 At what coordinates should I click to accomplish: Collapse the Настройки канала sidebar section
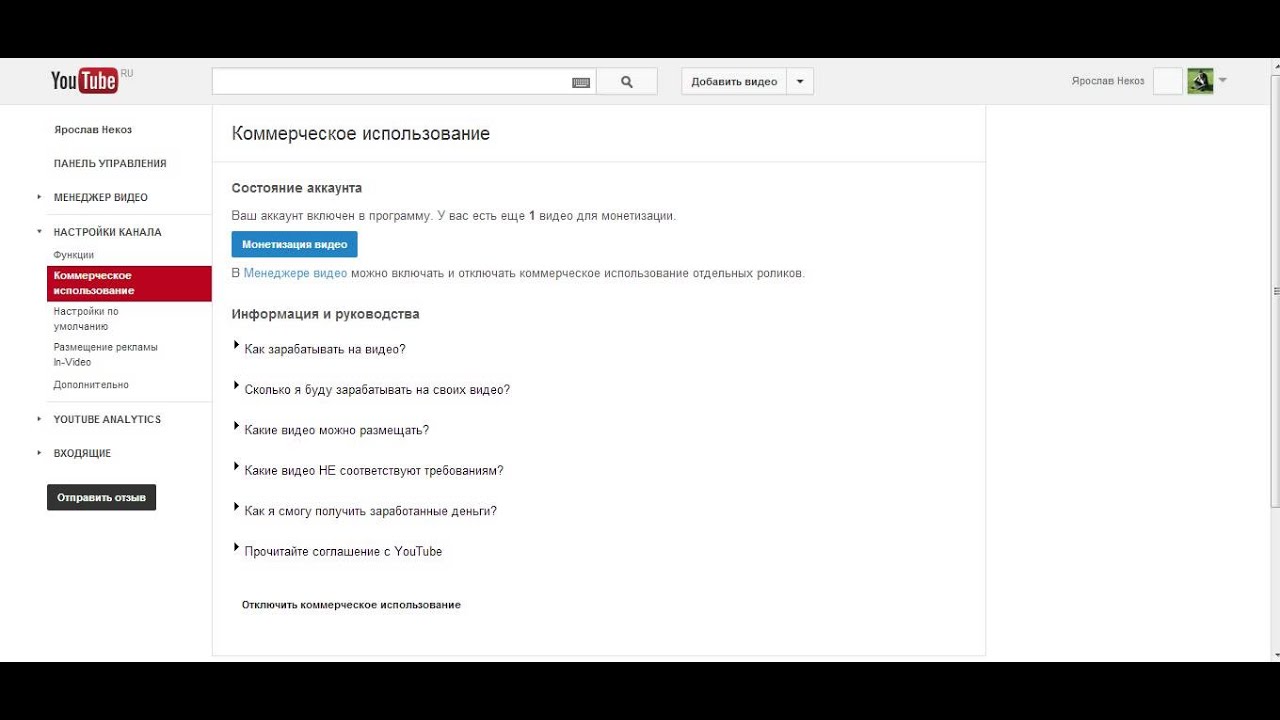point(107,232)
